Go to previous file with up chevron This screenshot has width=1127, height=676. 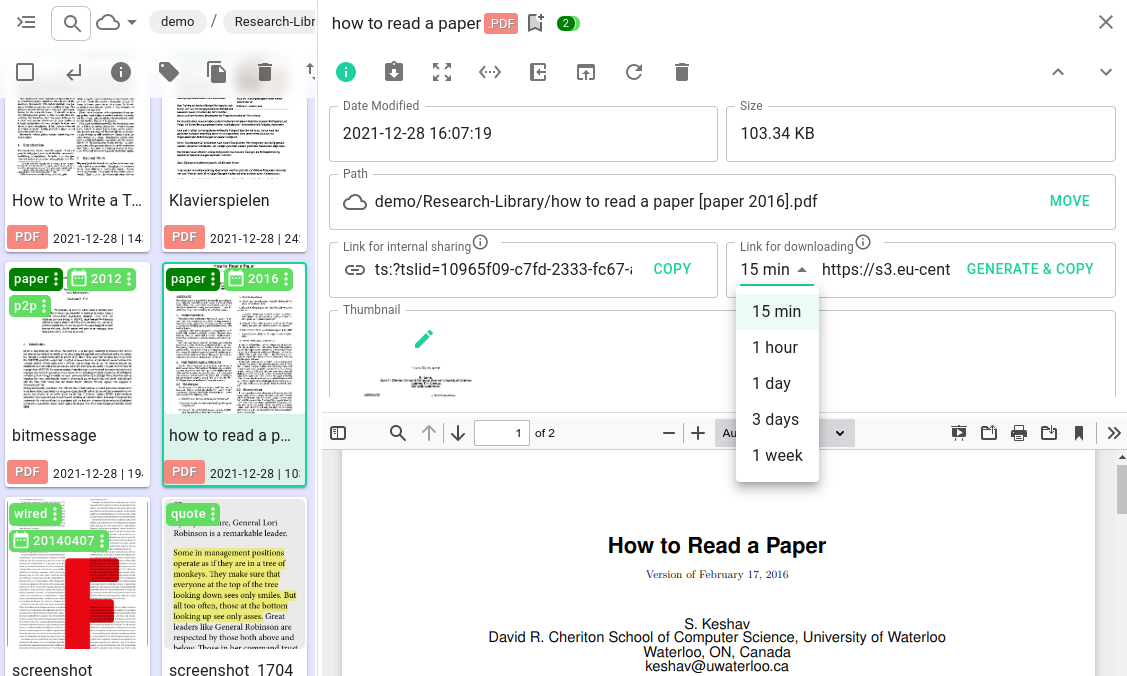tap(1058, 72)
